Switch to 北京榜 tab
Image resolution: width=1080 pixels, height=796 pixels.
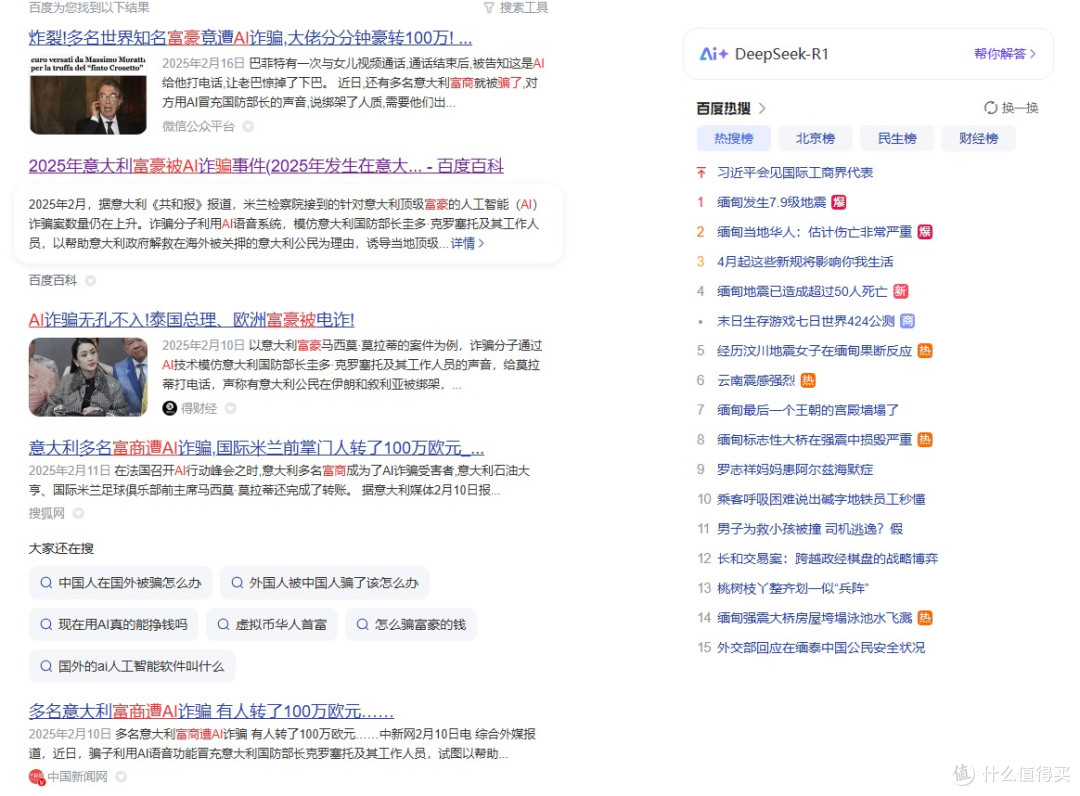click(815, 138)
